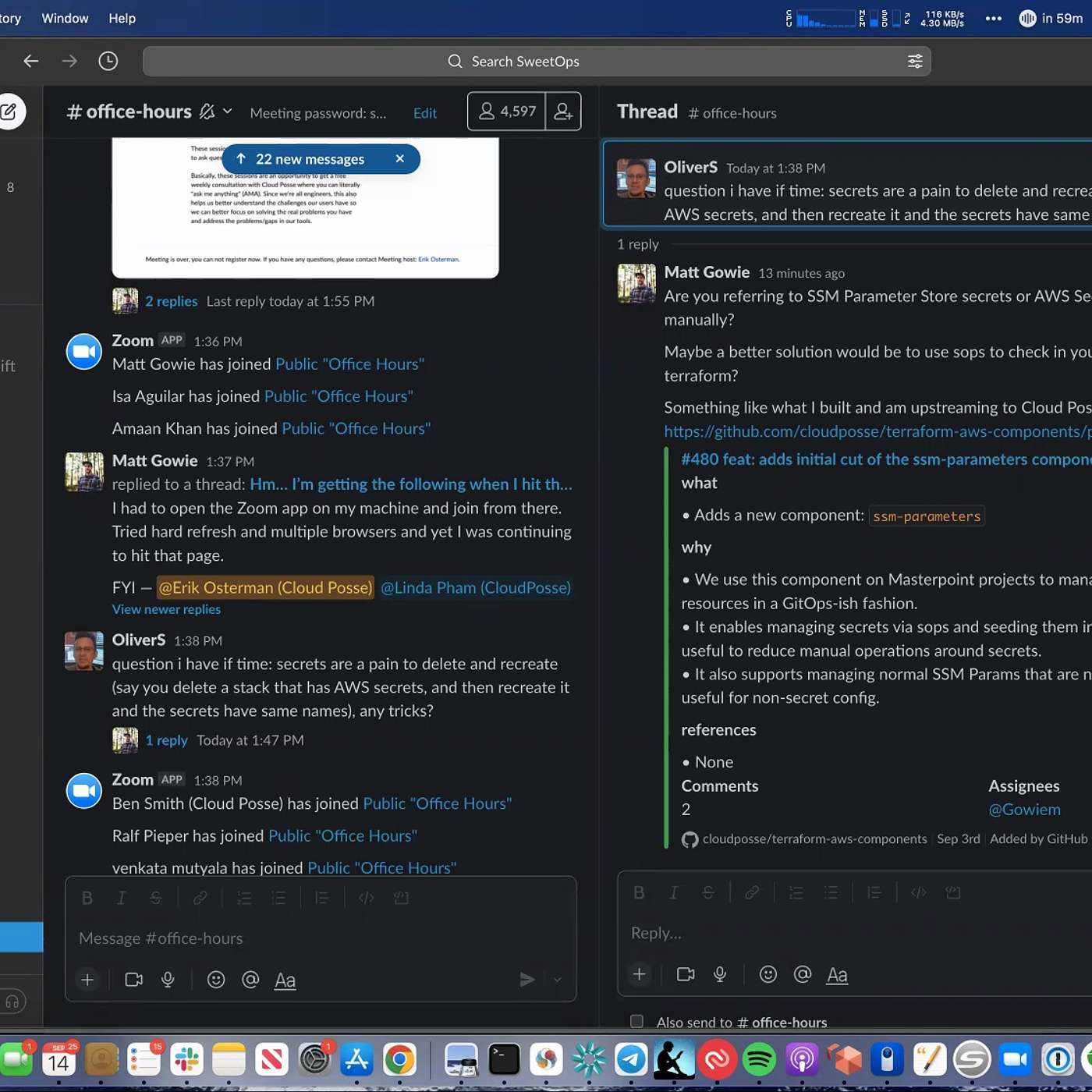Edit the channel topic

tap(425, 113)
